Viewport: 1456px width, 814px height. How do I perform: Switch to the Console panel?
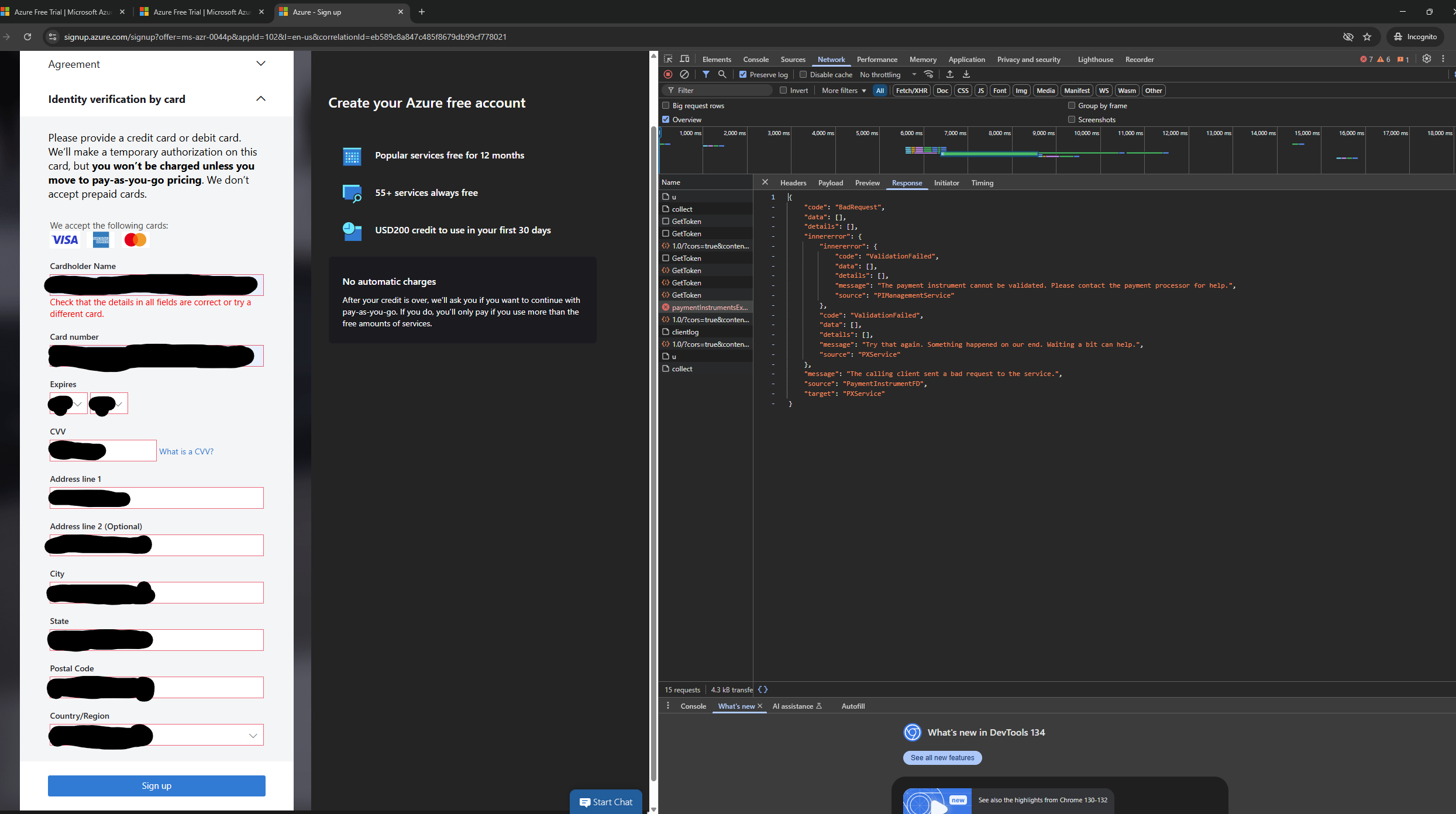tap(756, 59)
